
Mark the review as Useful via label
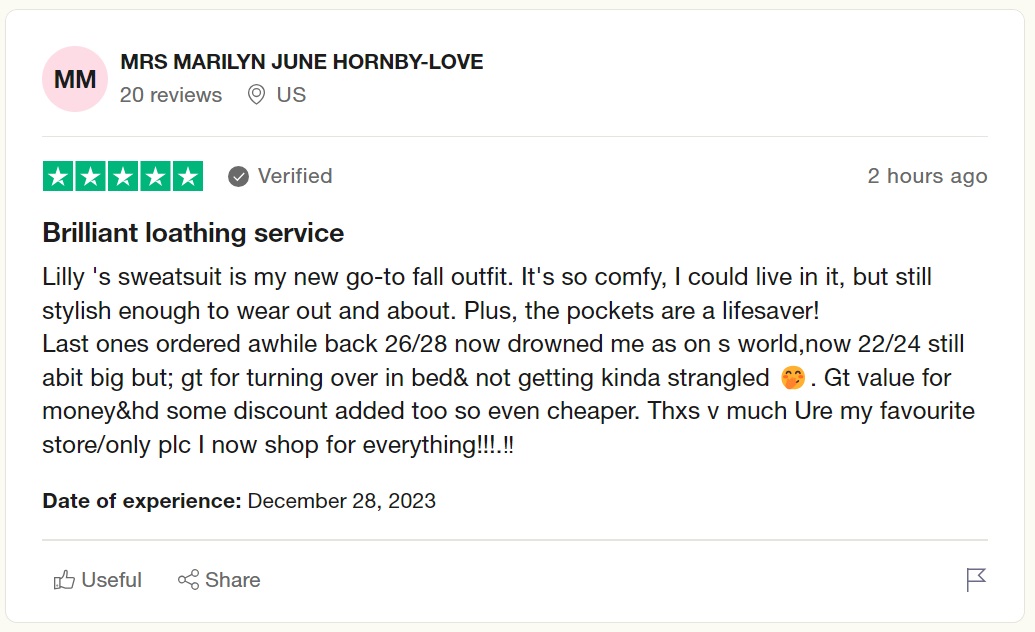coord(112,580)
